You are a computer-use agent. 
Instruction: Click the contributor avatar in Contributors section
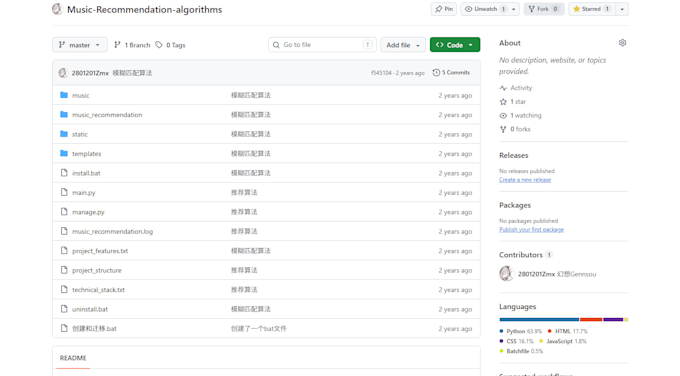click(x=507, y=274)
